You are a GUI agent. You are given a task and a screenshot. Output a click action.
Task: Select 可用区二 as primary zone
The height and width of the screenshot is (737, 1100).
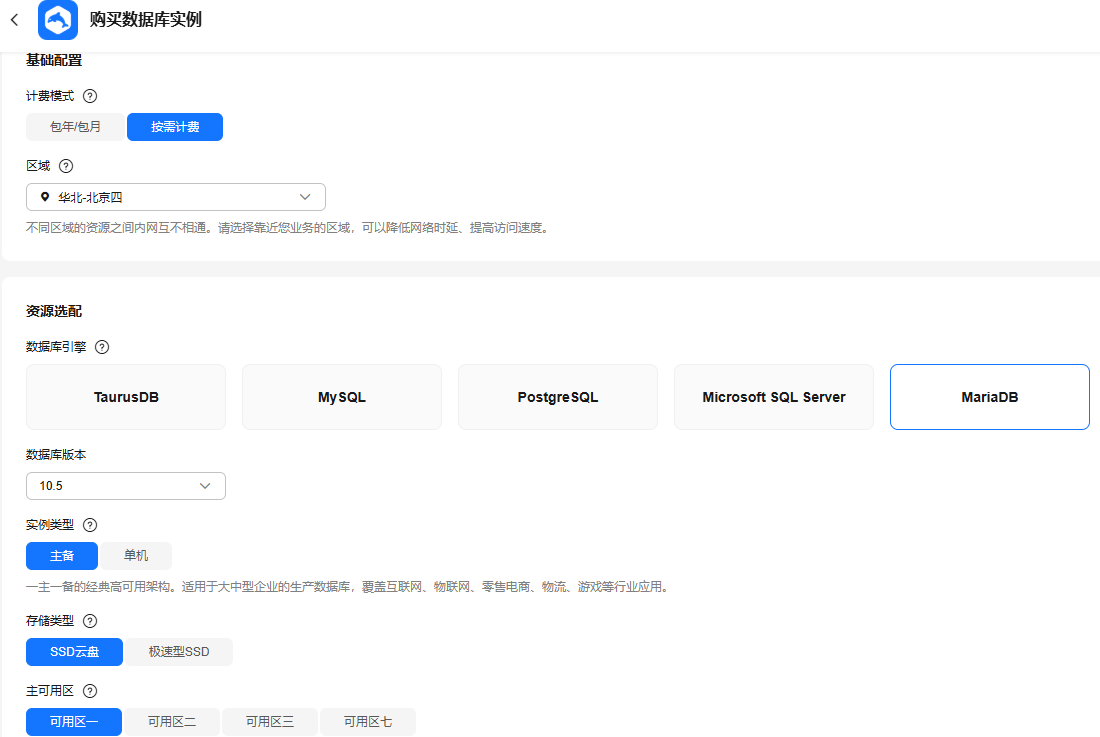coord(172,722)
